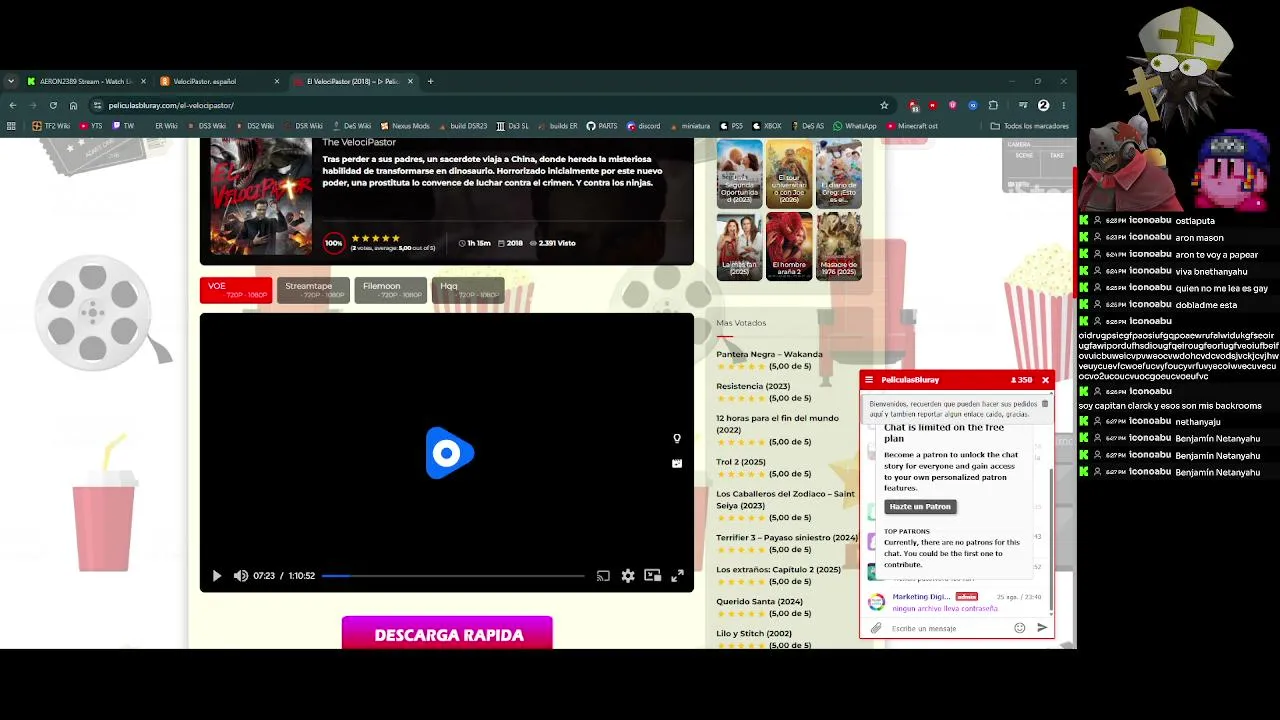Switch to the Hqq server

[x=467, y=290]
